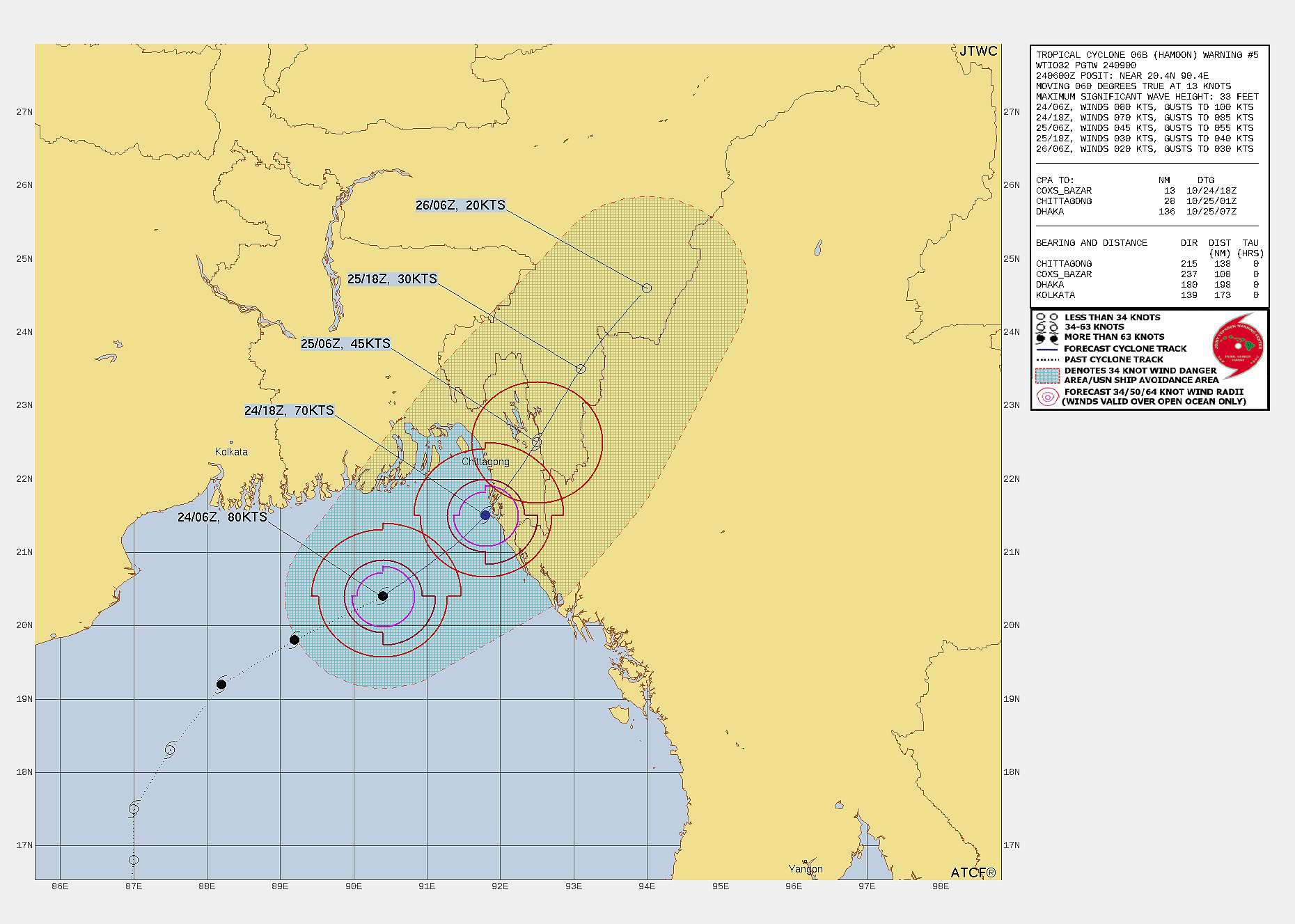Click the current cyclone position symbol at 24/06Z
Image resolution: width=1295 pixels, height=924 pixels.
click(x=383, y=596)
